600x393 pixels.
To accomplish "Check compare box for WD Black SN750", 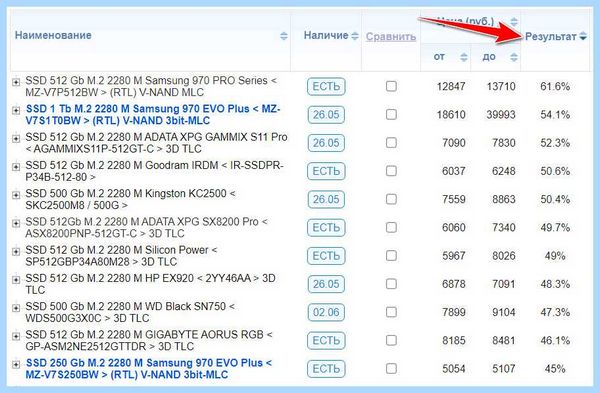I will (x=391, y=312).
